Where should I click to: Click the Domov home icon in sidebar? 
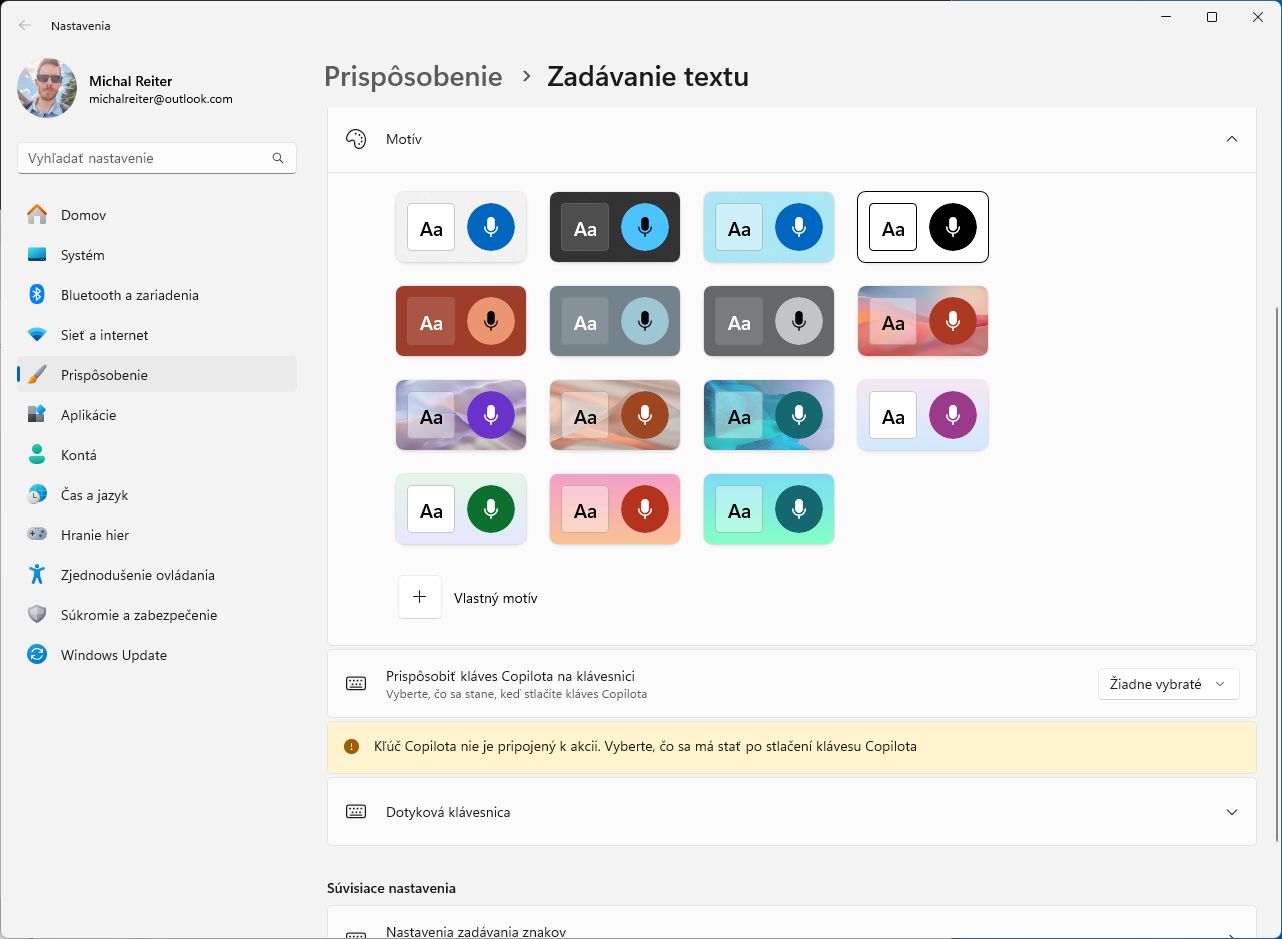pyautogui.click(x=37, y=215)
